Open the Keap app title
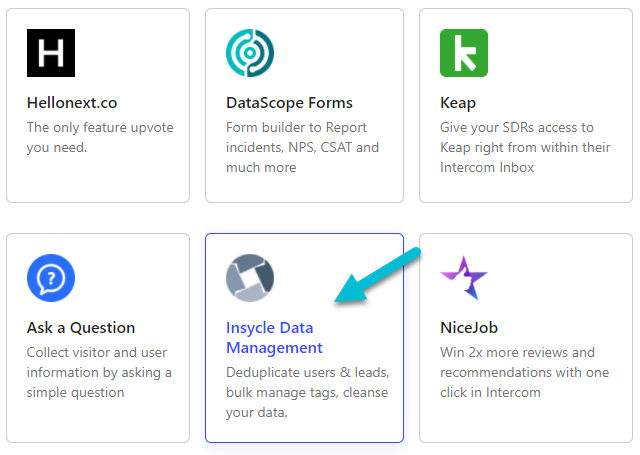The image size is (640, 455). point(458,103)
